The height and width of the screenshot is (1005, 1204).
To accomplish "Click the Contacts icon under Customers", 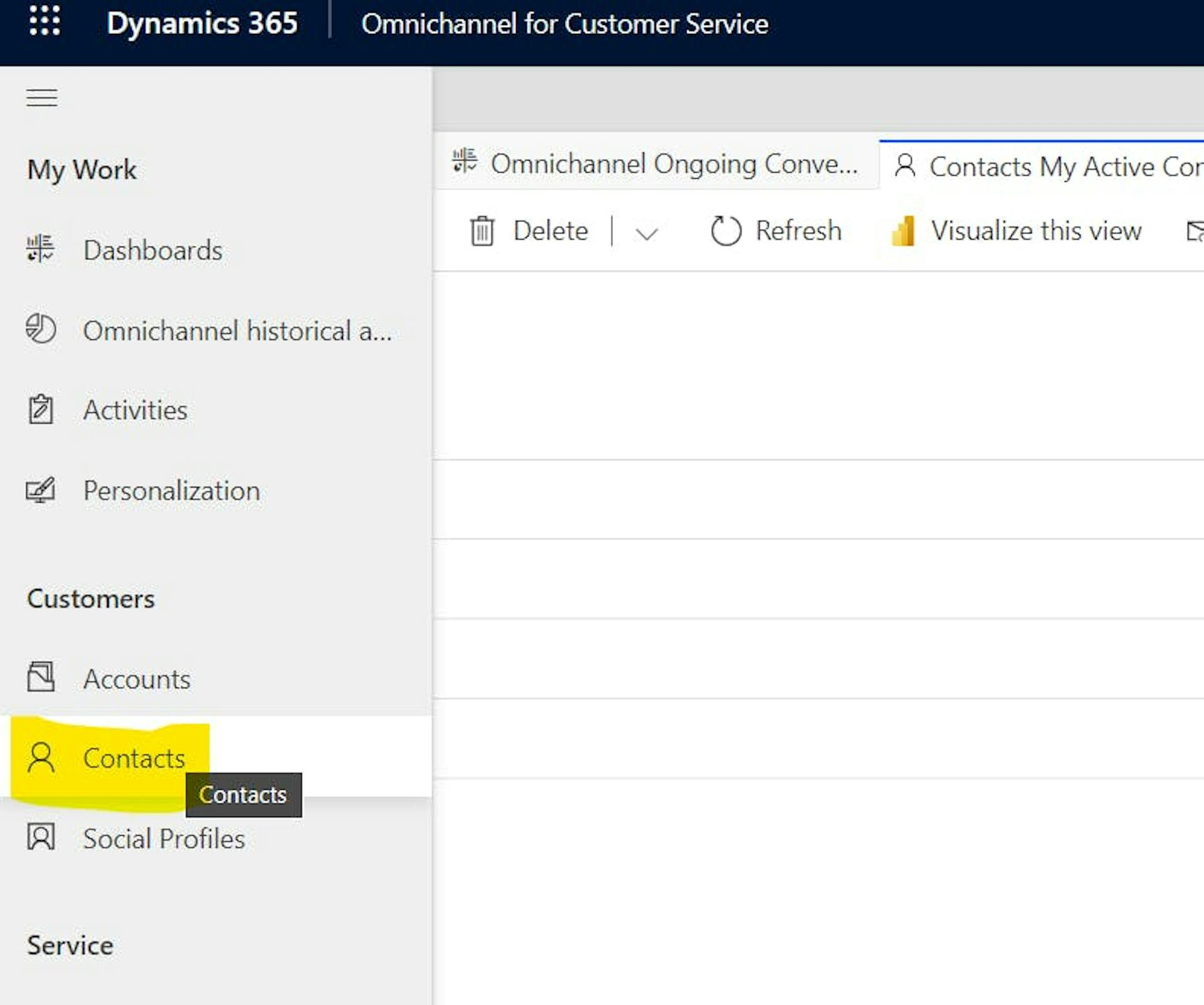I will click(x=40, y=758).
